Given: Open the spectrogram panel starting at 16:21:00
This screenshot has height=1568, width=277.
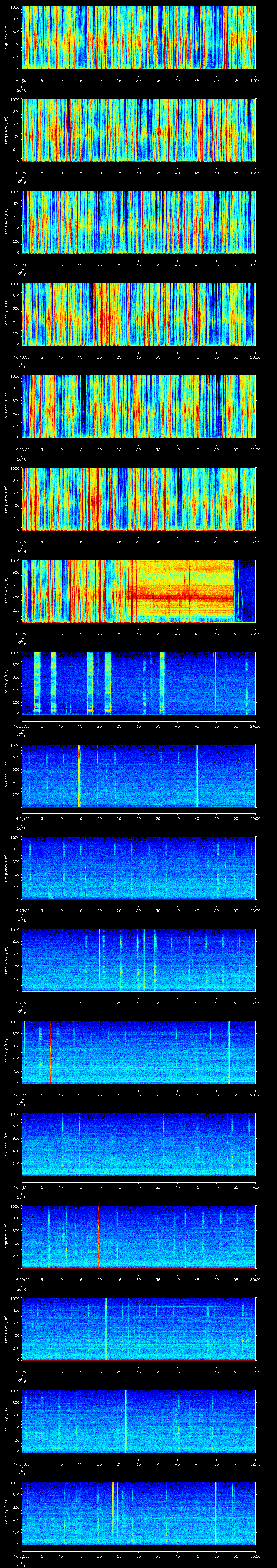Looking at the screenshot, I should point(138,499).
